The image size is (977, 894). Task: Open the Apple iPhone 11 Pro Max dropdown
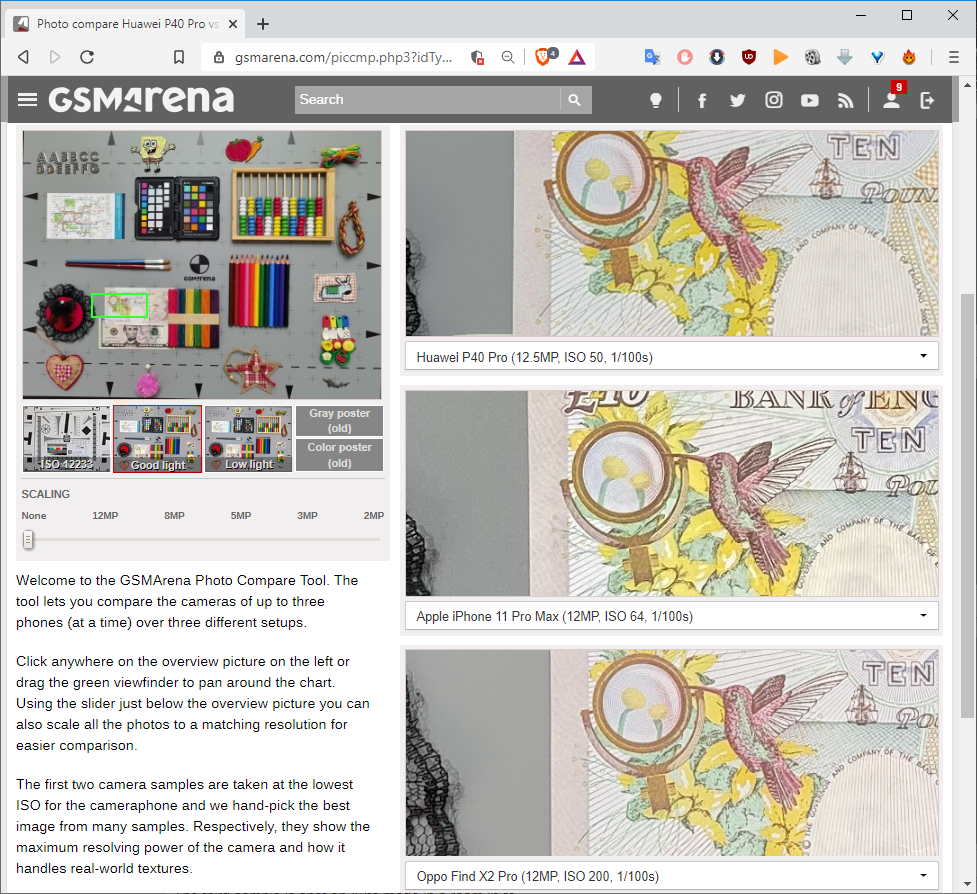tap(672, 616)
